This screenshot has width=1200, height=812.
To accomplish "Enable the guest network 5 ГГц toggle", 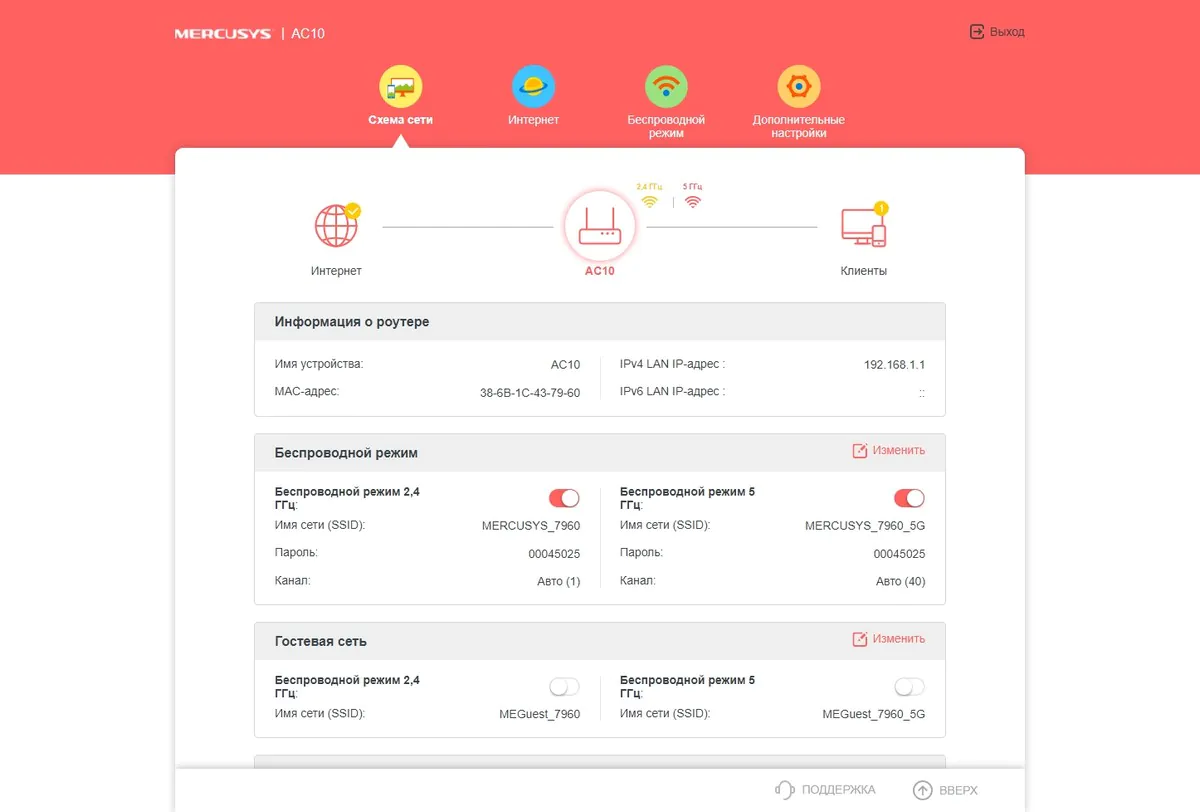I will tap(909, 686).
